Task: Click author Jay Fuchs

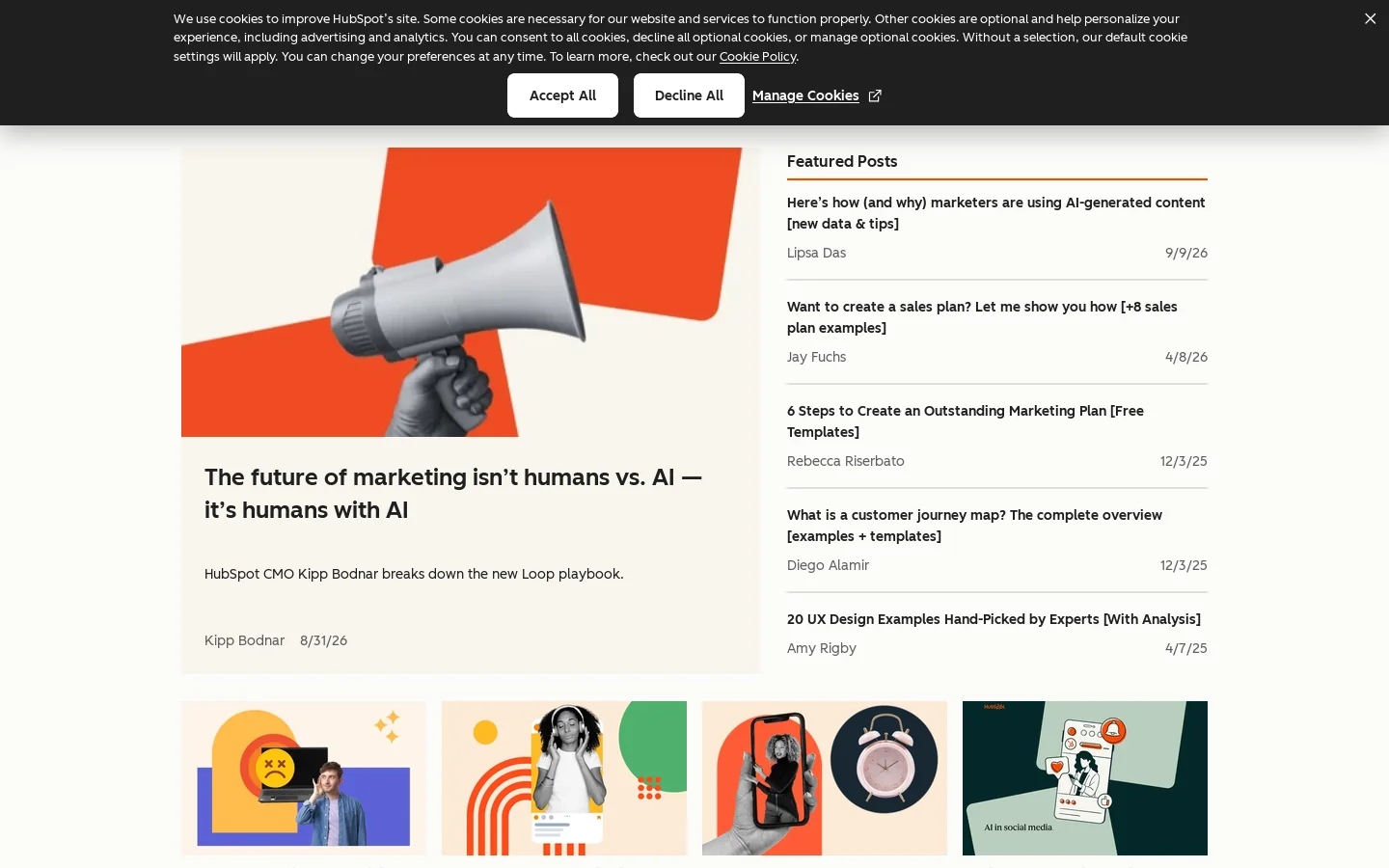Action: point(816,357)
